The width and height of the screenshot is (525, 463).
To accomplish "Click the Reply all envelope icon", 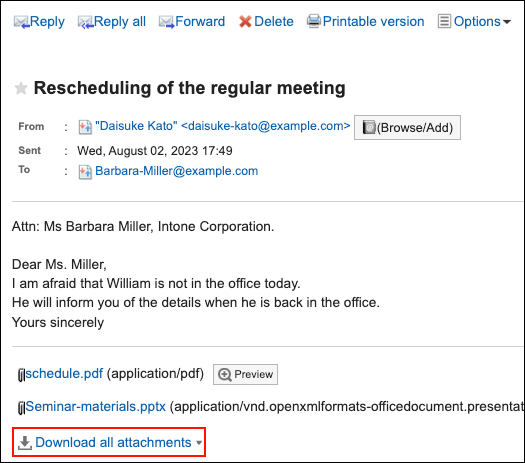I will point(86,22).
